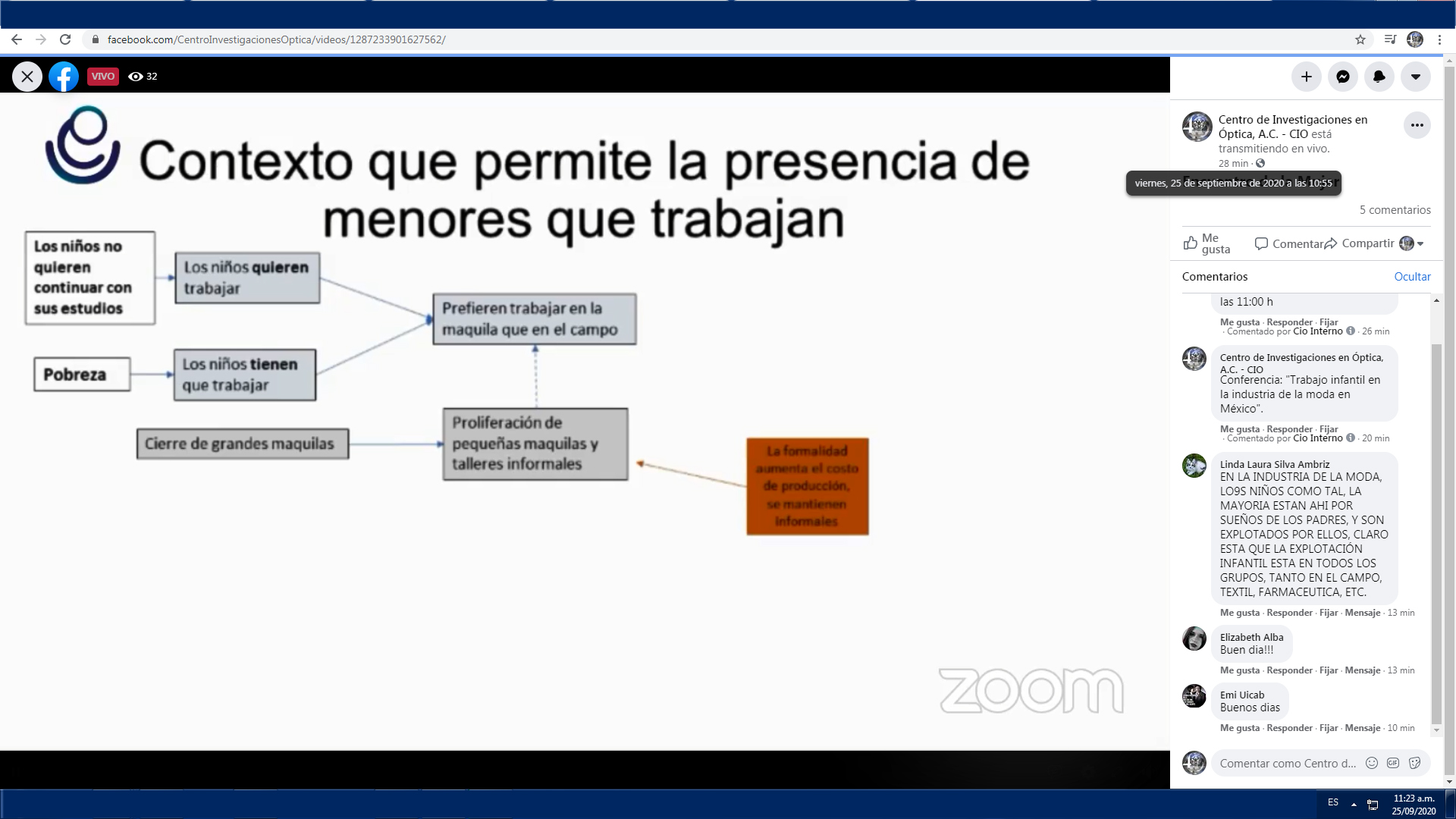1456x819 pixels.
Task: Click the comment input field
Action: tap(1287, 763)
